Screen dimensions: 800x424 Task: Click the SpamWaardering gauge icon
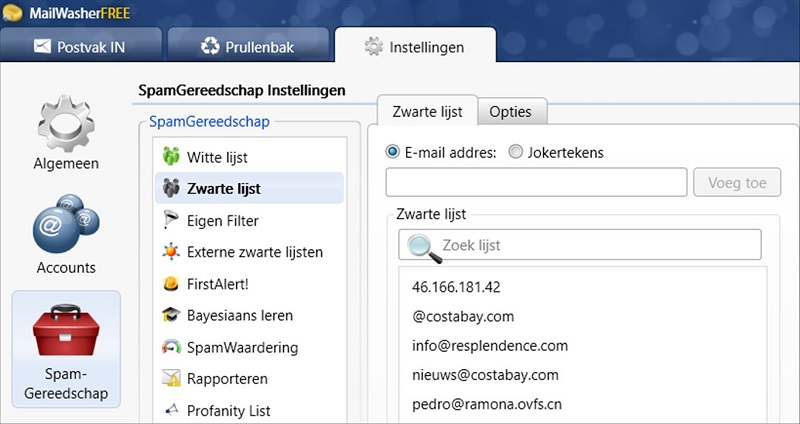[171, 347]
